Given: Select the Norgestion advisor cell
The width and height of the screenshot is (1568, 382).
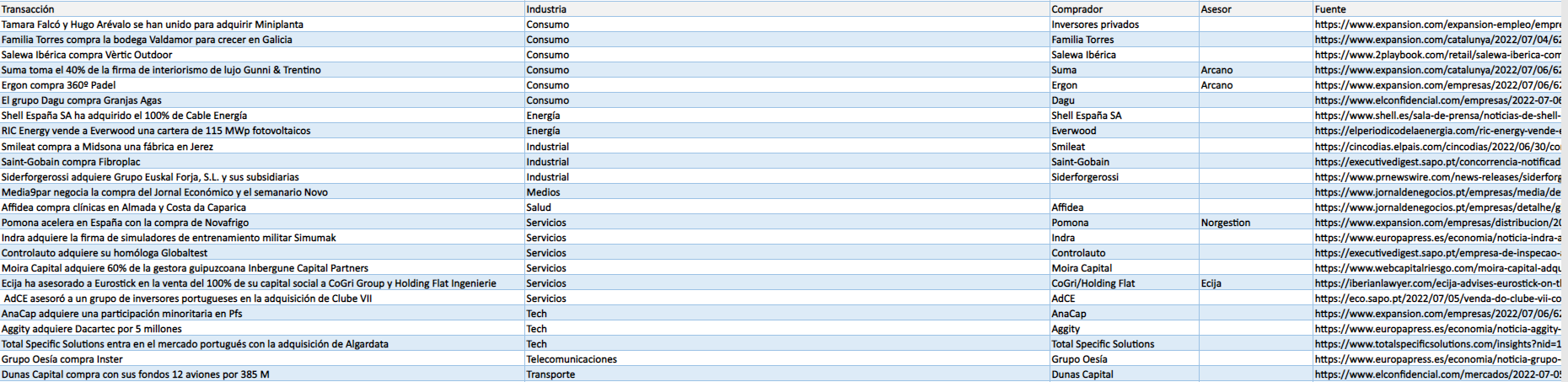Looking at the screenshot, I should (1256, 223).
